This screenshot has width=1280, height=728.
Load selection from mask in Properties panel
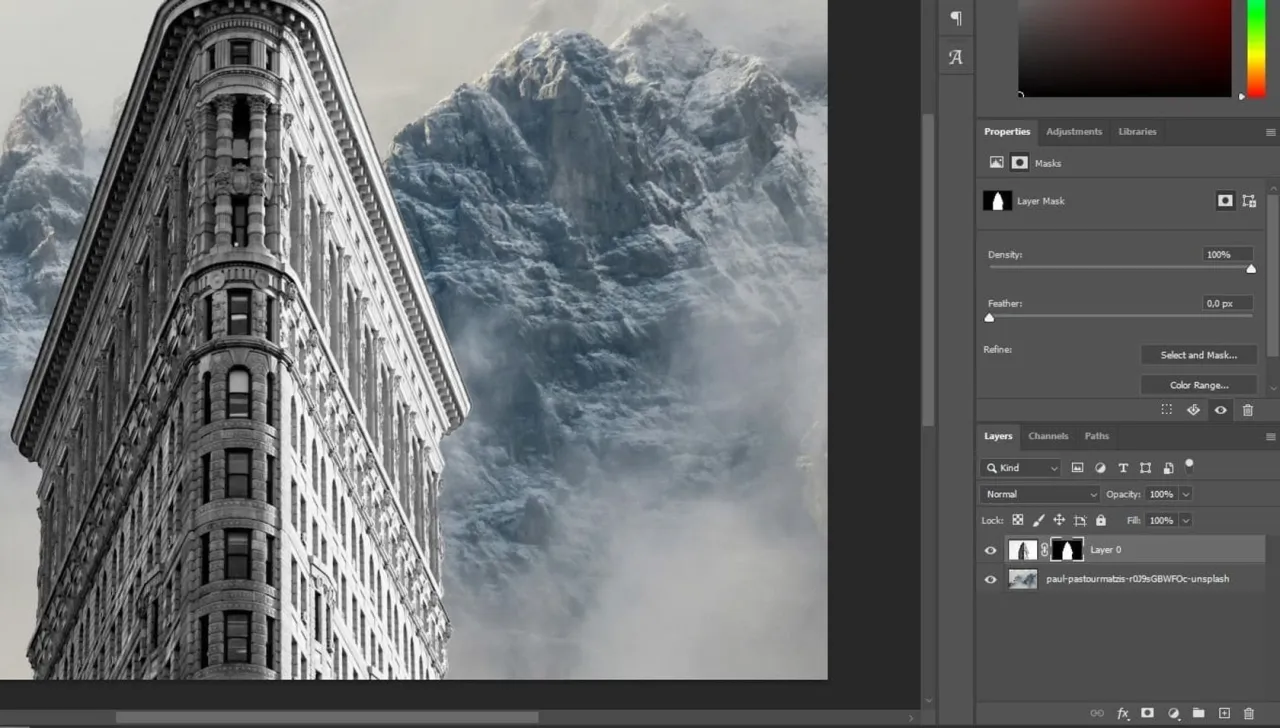(1166, 409)
